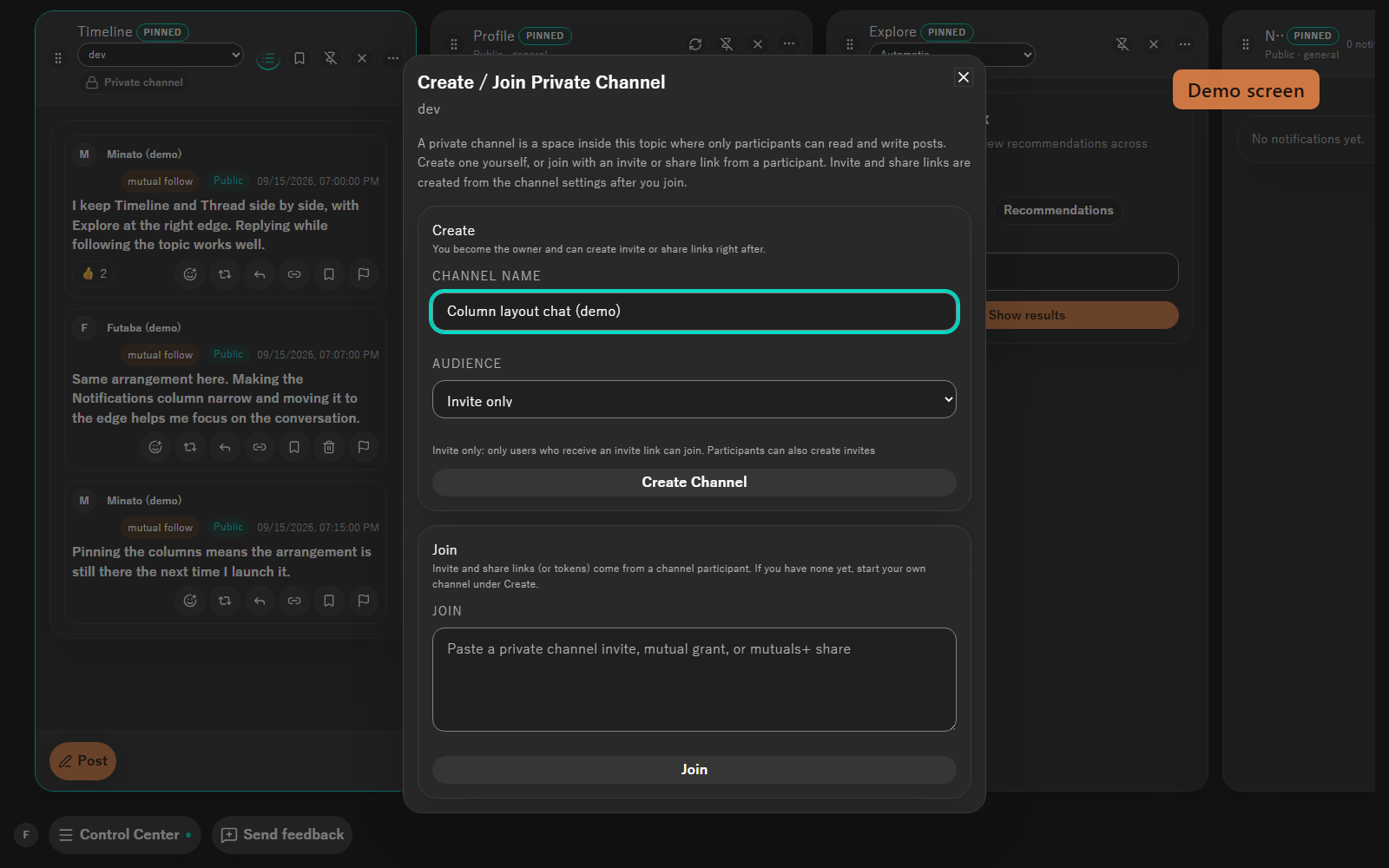Click the Demo screen badge
This screenshot has width=1389, height=868.
click(x=1246, y=90)
